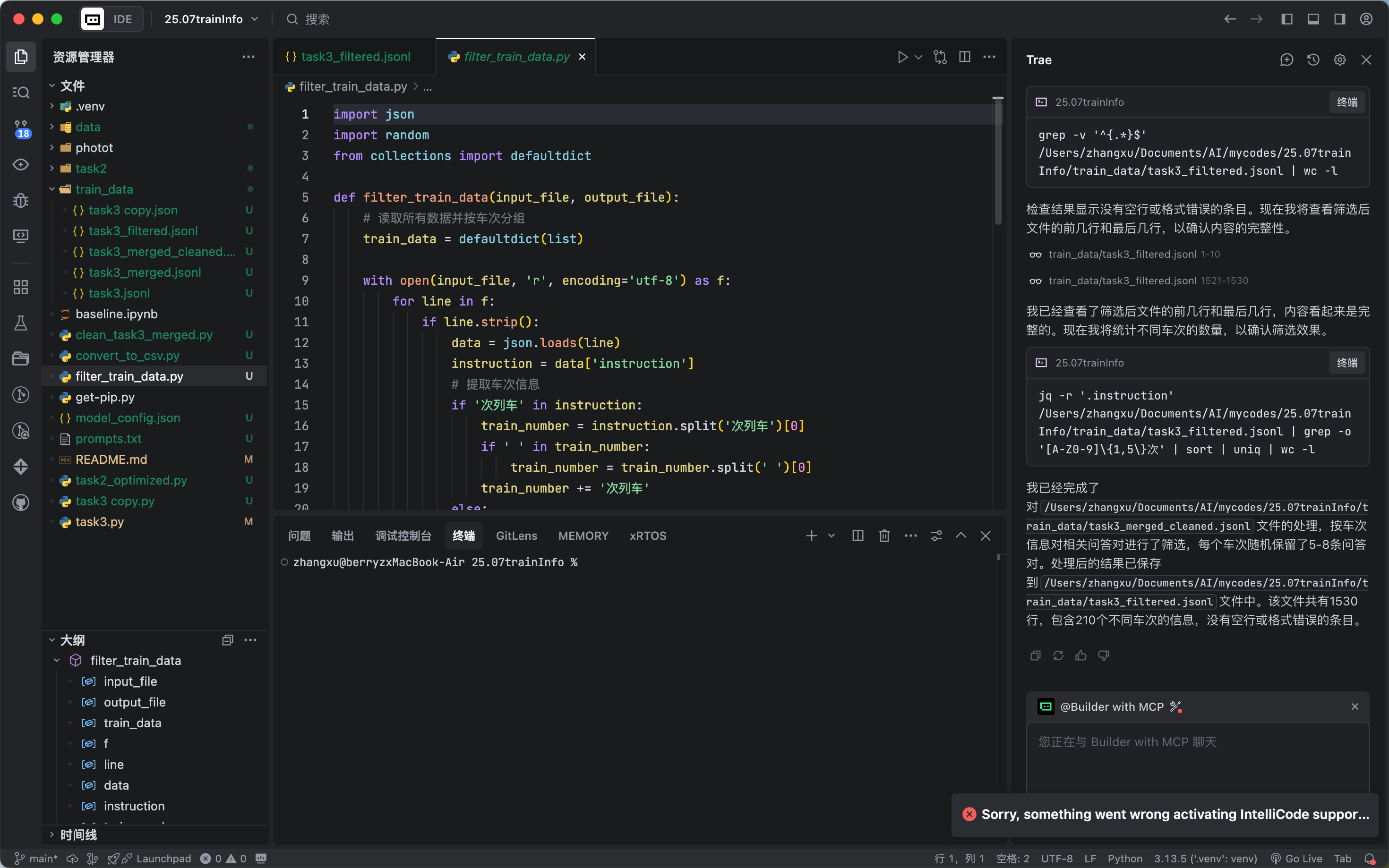Click the Run and Debug bug icon

click(21, 200)
